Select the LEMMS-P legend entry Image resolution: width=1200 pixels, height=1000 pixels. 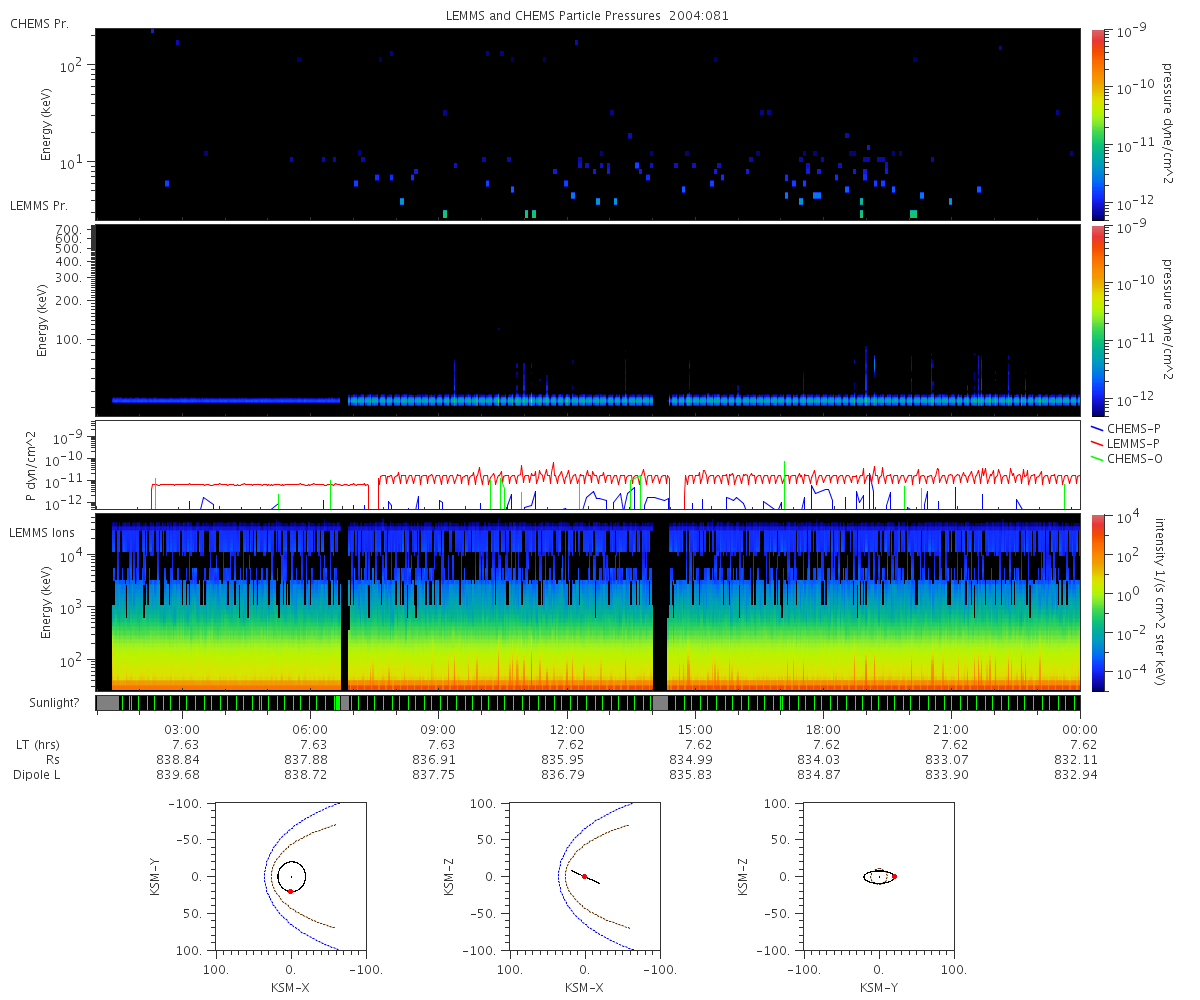(1132, 443)
